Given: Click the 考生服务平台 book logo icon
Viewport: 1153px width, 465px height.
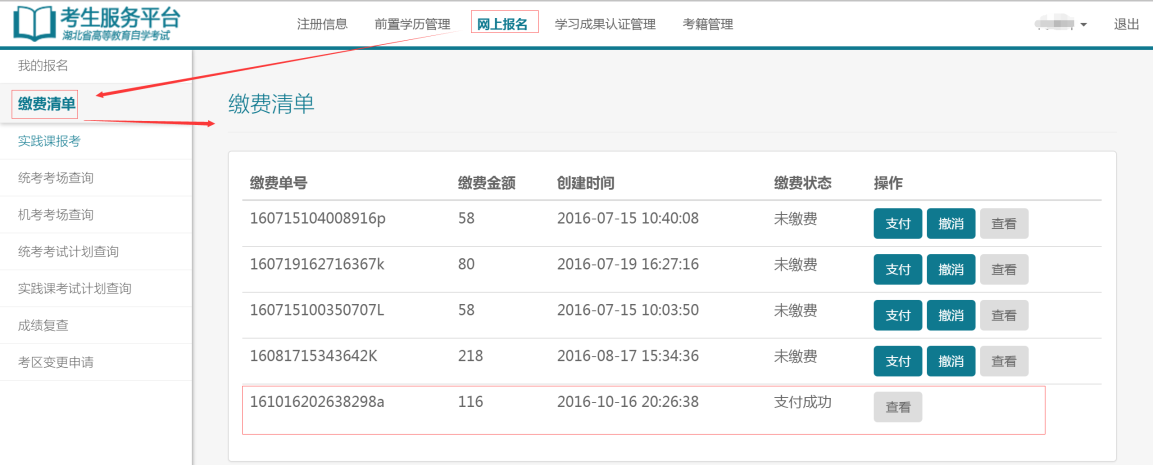Looking at the screenshot, I should (32, 23).
